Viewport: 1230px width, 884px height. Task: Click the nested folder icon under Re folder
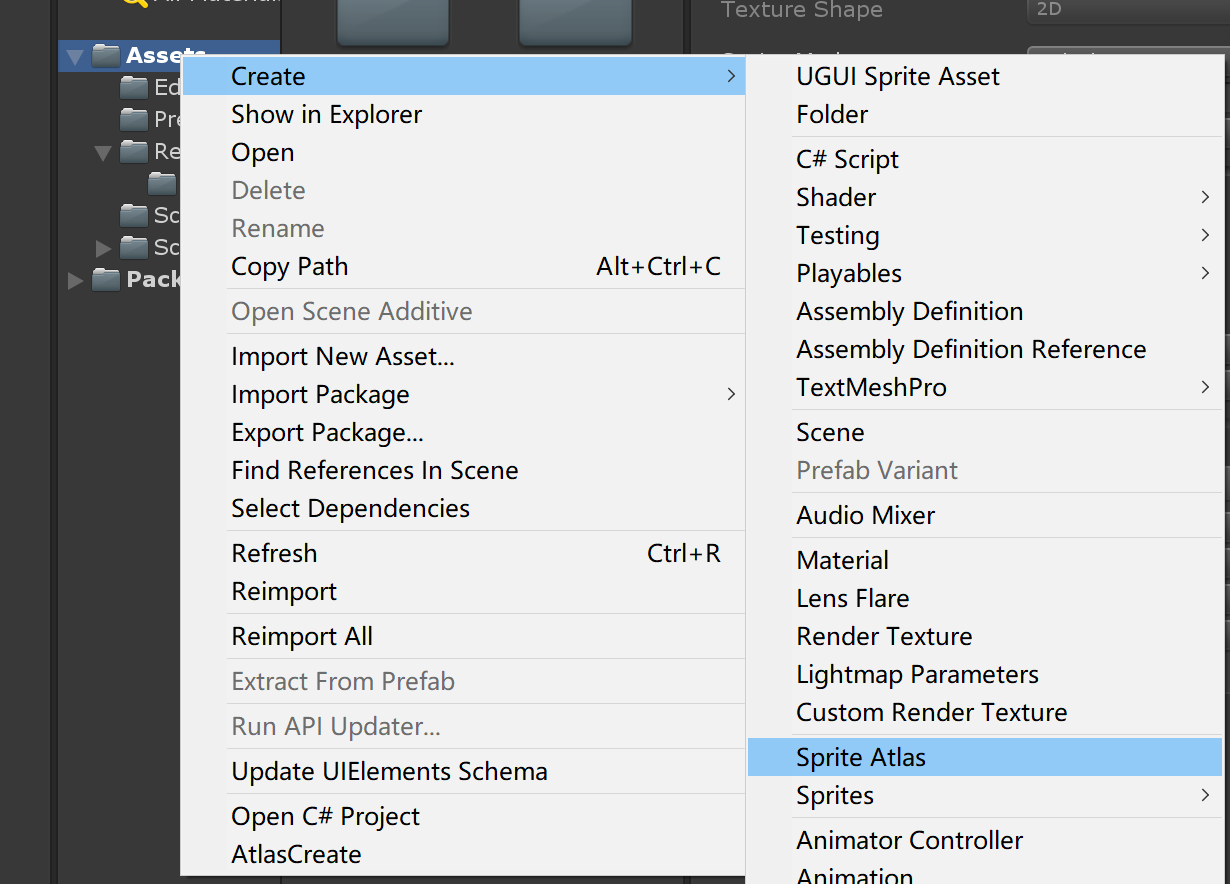[x=161, y=183]
